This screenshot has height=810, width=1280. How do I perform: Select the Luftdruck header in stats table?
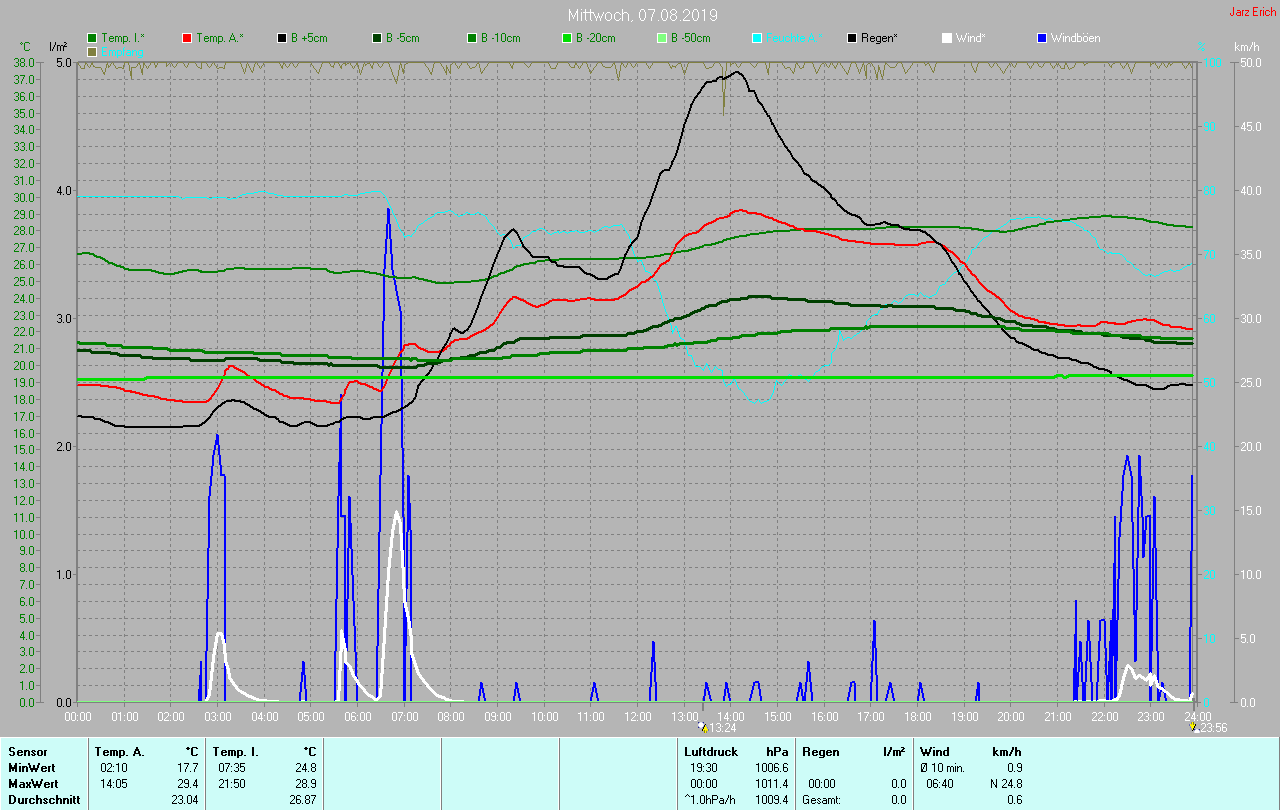[x=711, y=751]
